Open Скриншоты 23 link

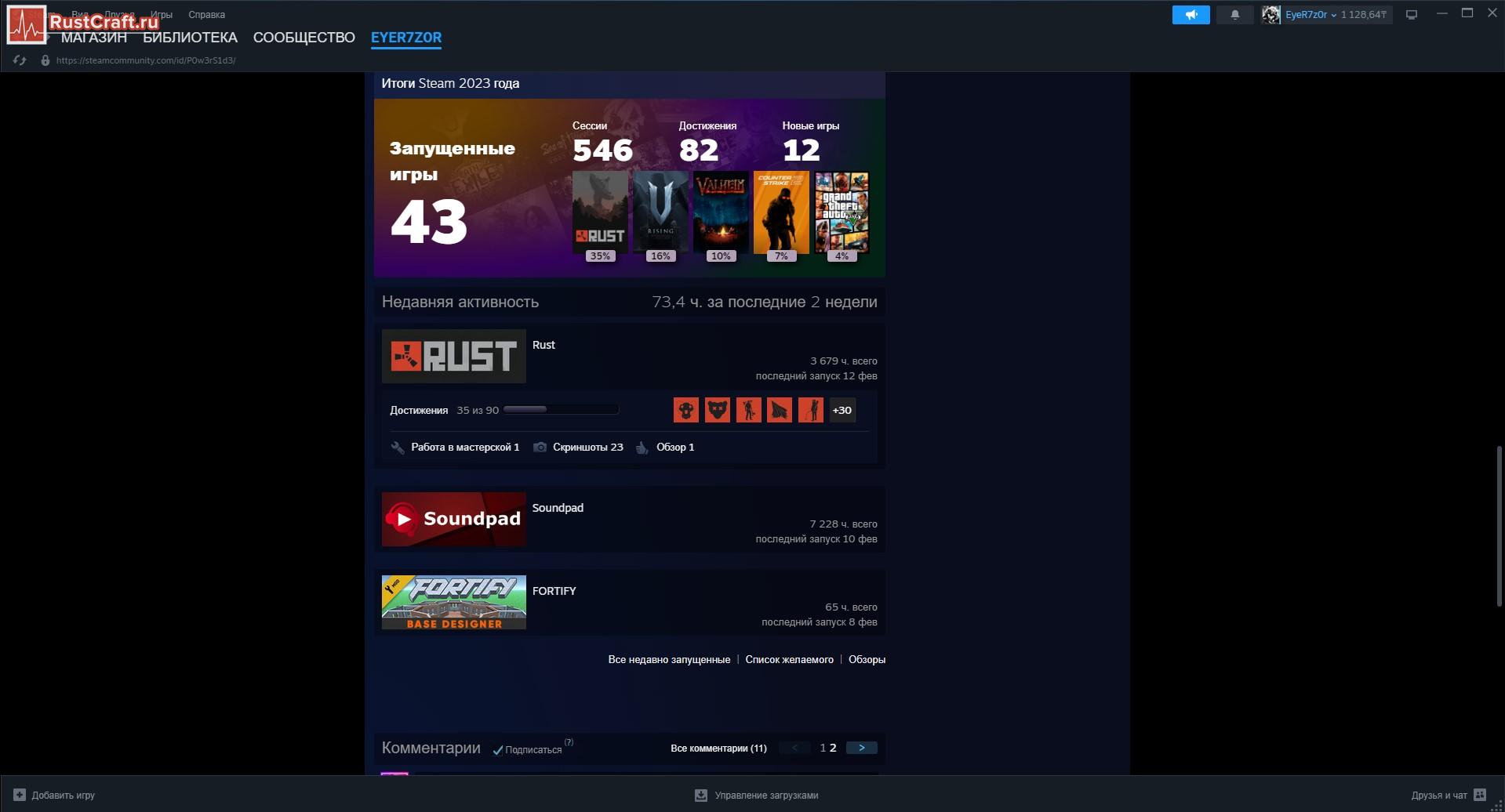588,448
